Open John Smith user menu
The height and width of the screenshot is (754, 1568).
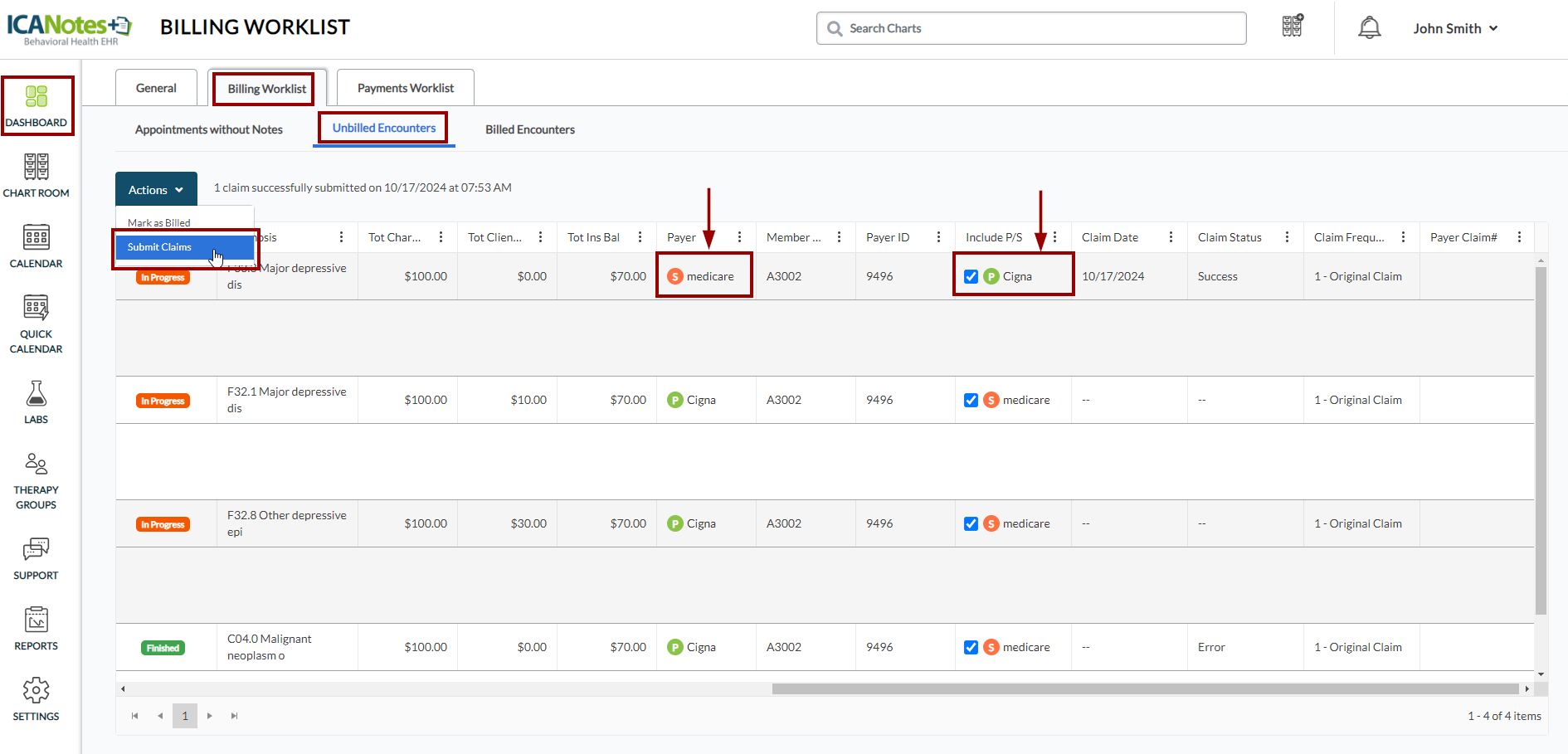(1455, 28)
